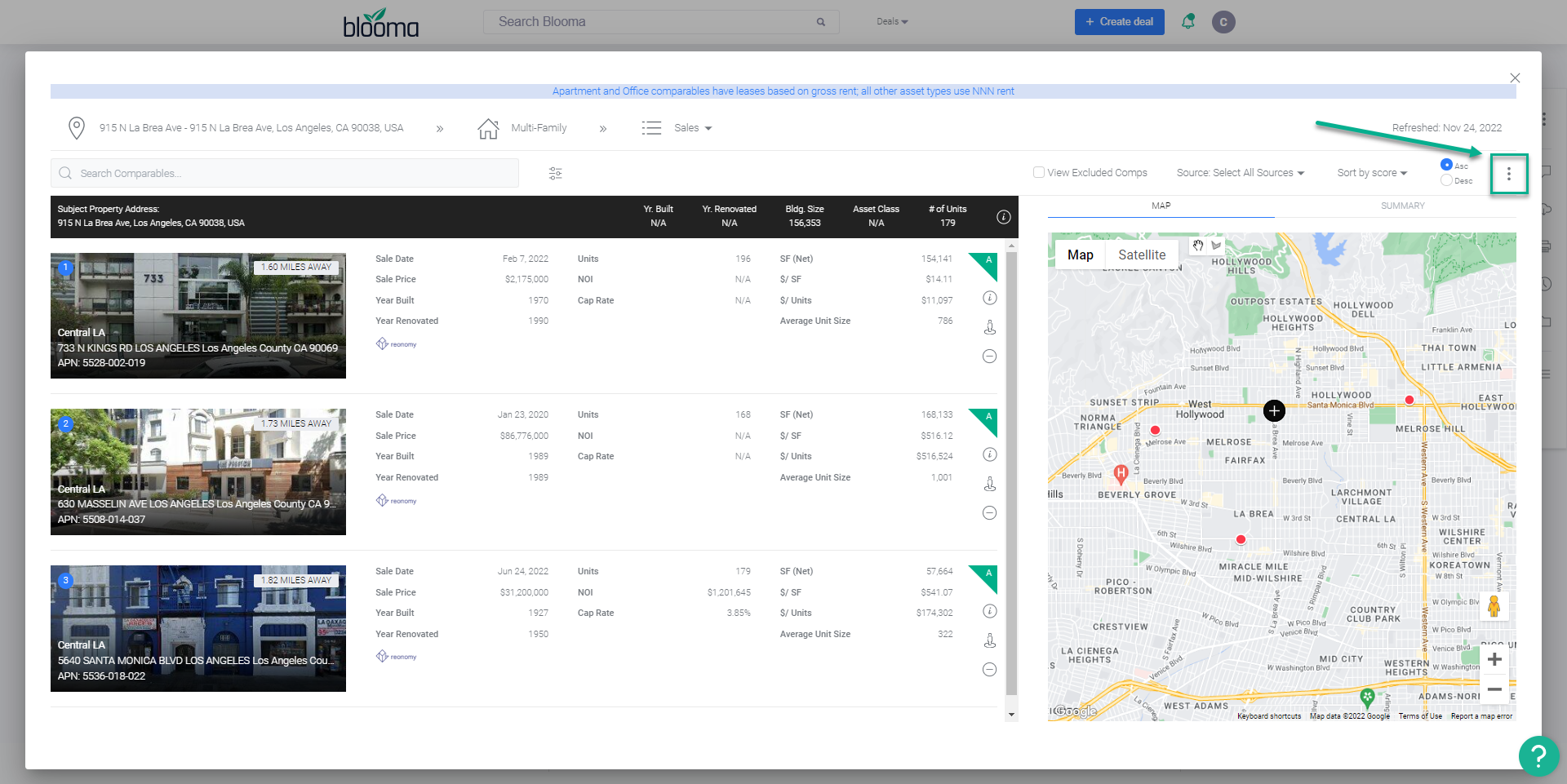Viewport: 1567px width, 784px height.
Task: Zoom out on the map
Action: point(1494,689)
